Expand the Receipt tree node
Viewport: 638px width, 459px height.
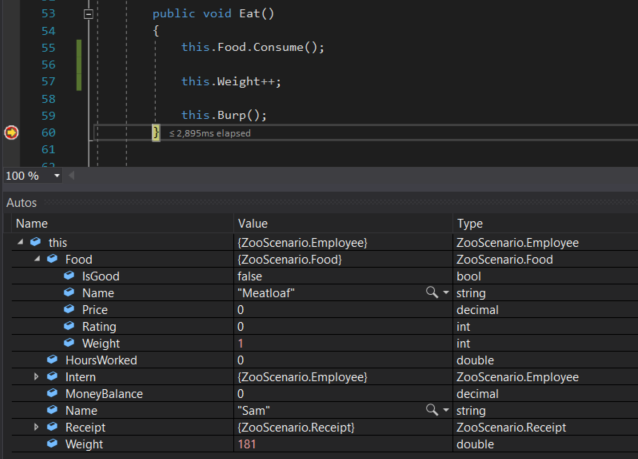tap(37, 427)
